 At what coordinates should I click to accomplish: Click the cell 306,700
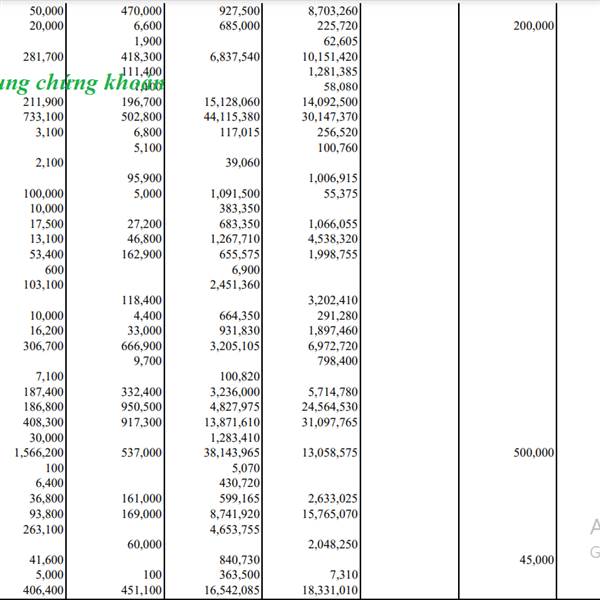pos(43,346)
